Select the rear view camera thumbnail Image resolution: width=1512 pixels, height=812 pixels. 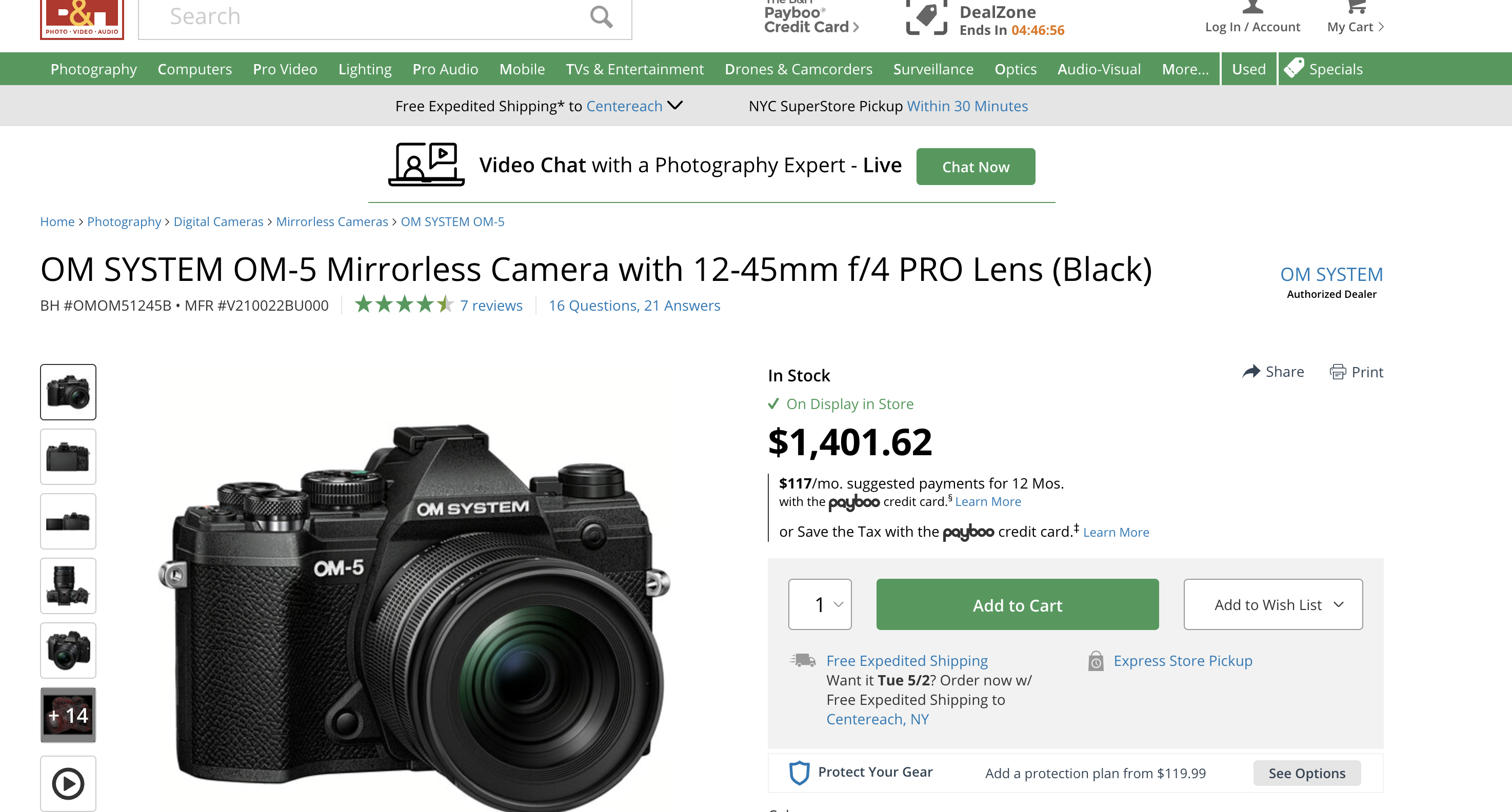68,456
